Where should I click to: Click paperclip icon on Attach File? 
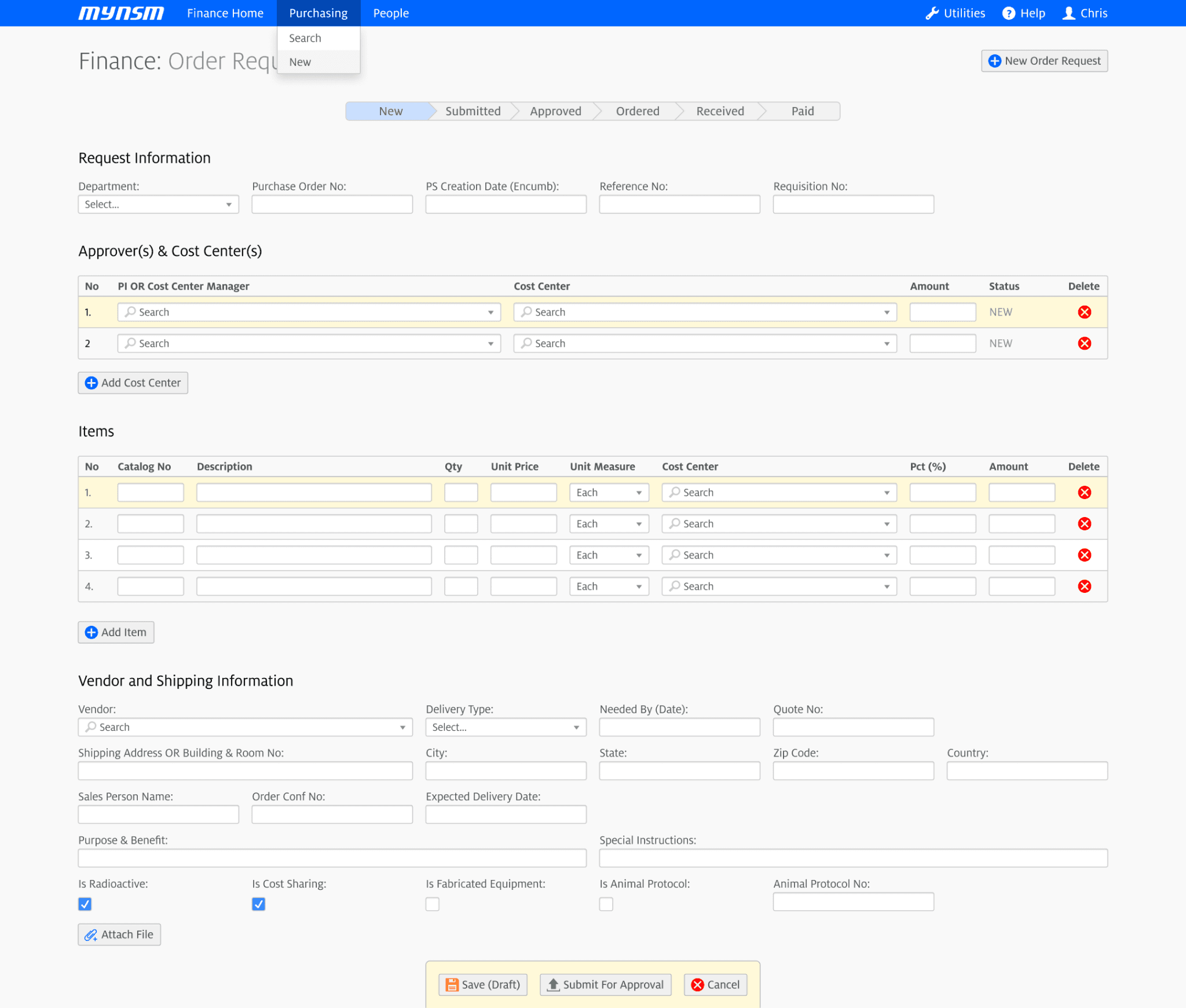coord(91,935)
